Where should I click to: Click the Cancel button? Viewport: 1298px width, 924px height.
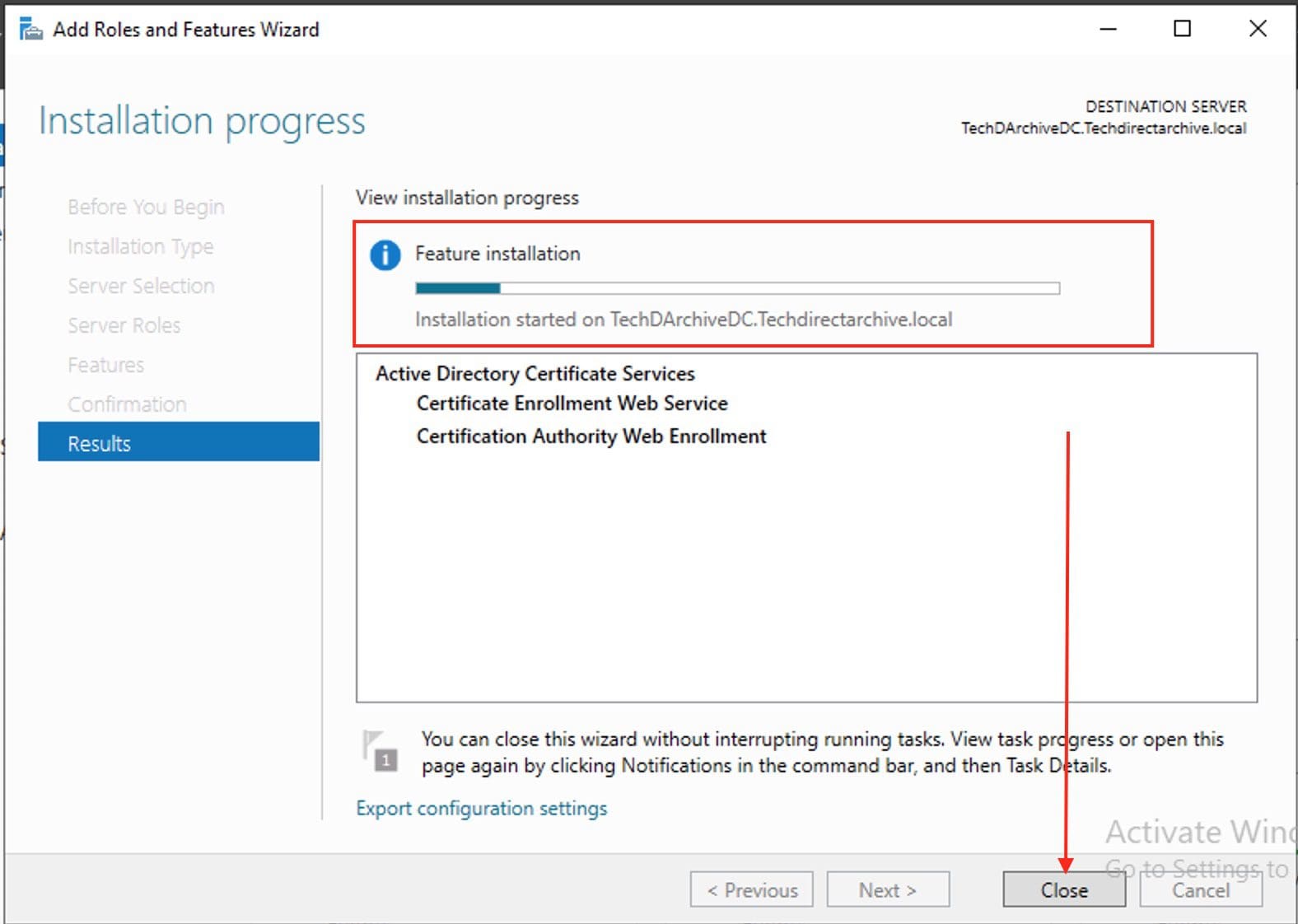[1200, 890]
